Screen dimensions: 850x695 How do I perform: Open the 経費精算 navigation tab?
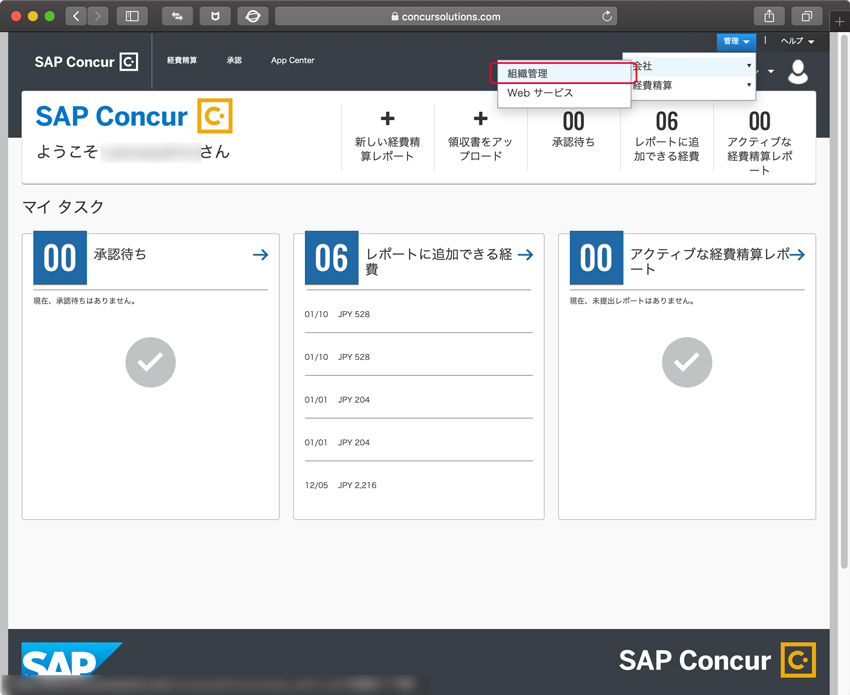pos(182,60)
